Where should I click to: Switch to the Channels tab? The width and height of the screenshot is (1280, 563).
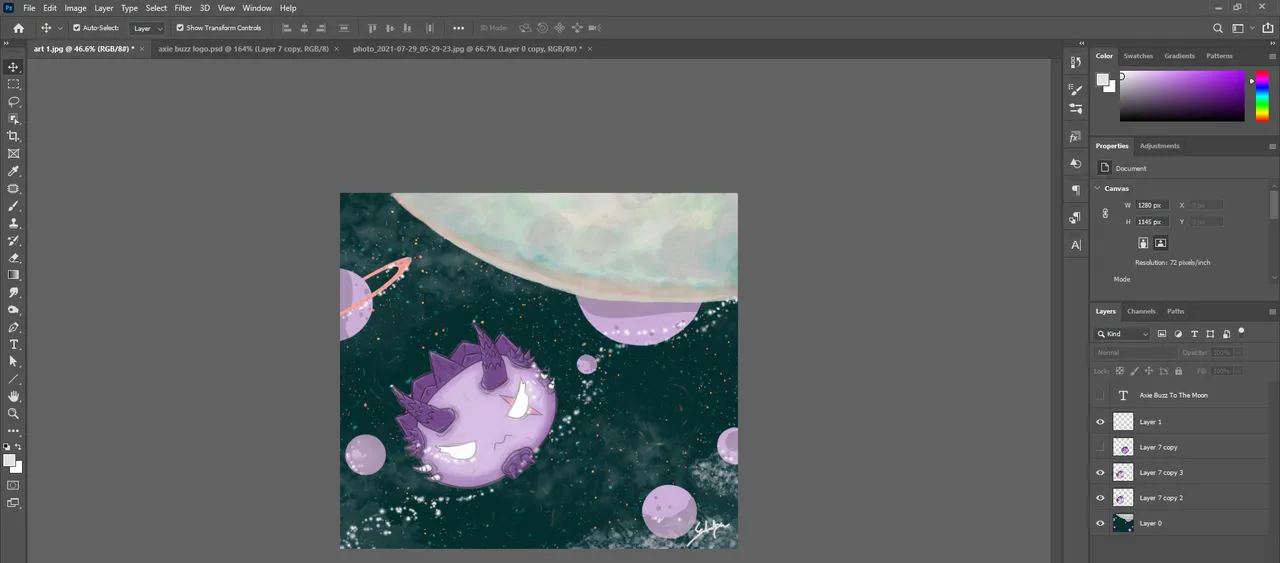click(1141, 311)
